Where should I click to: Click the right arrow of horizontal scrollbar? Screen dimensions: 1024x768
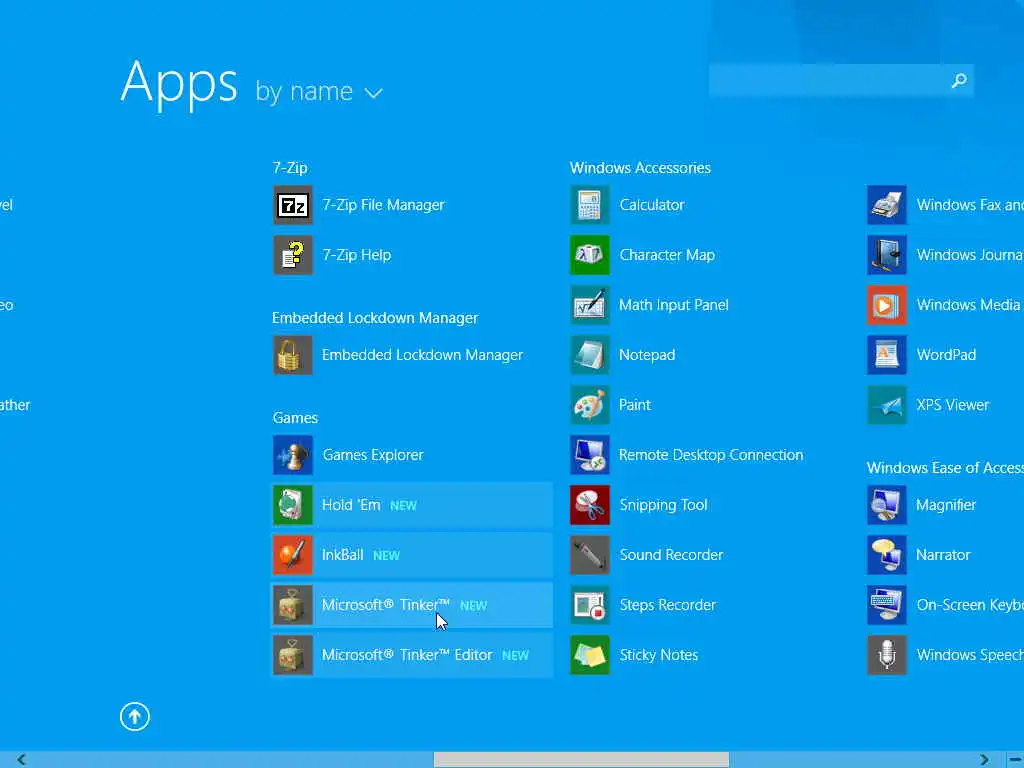(984, 760)
